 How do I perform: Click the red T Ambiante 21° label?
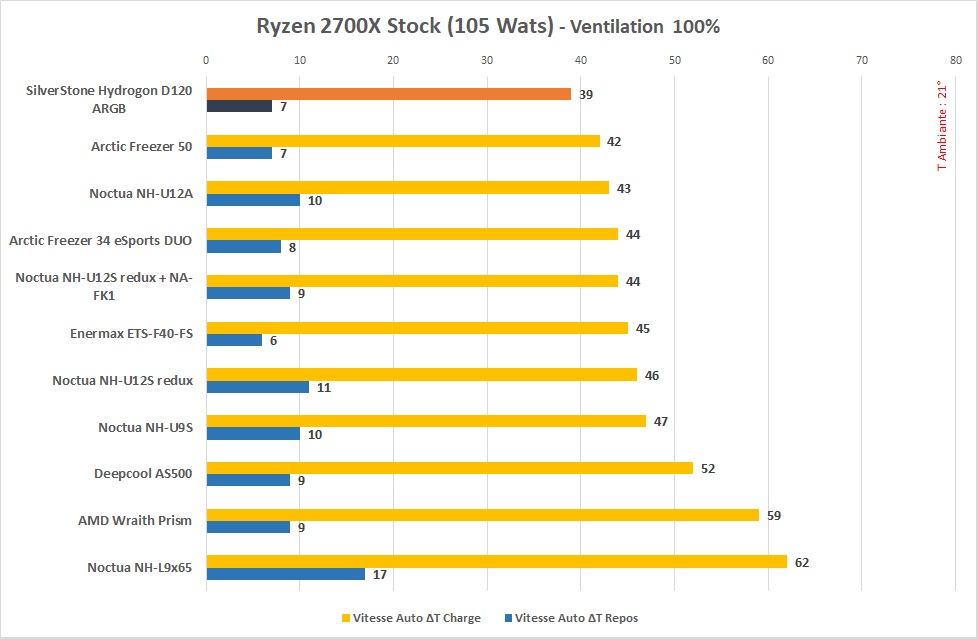click(x=942, y=125)
